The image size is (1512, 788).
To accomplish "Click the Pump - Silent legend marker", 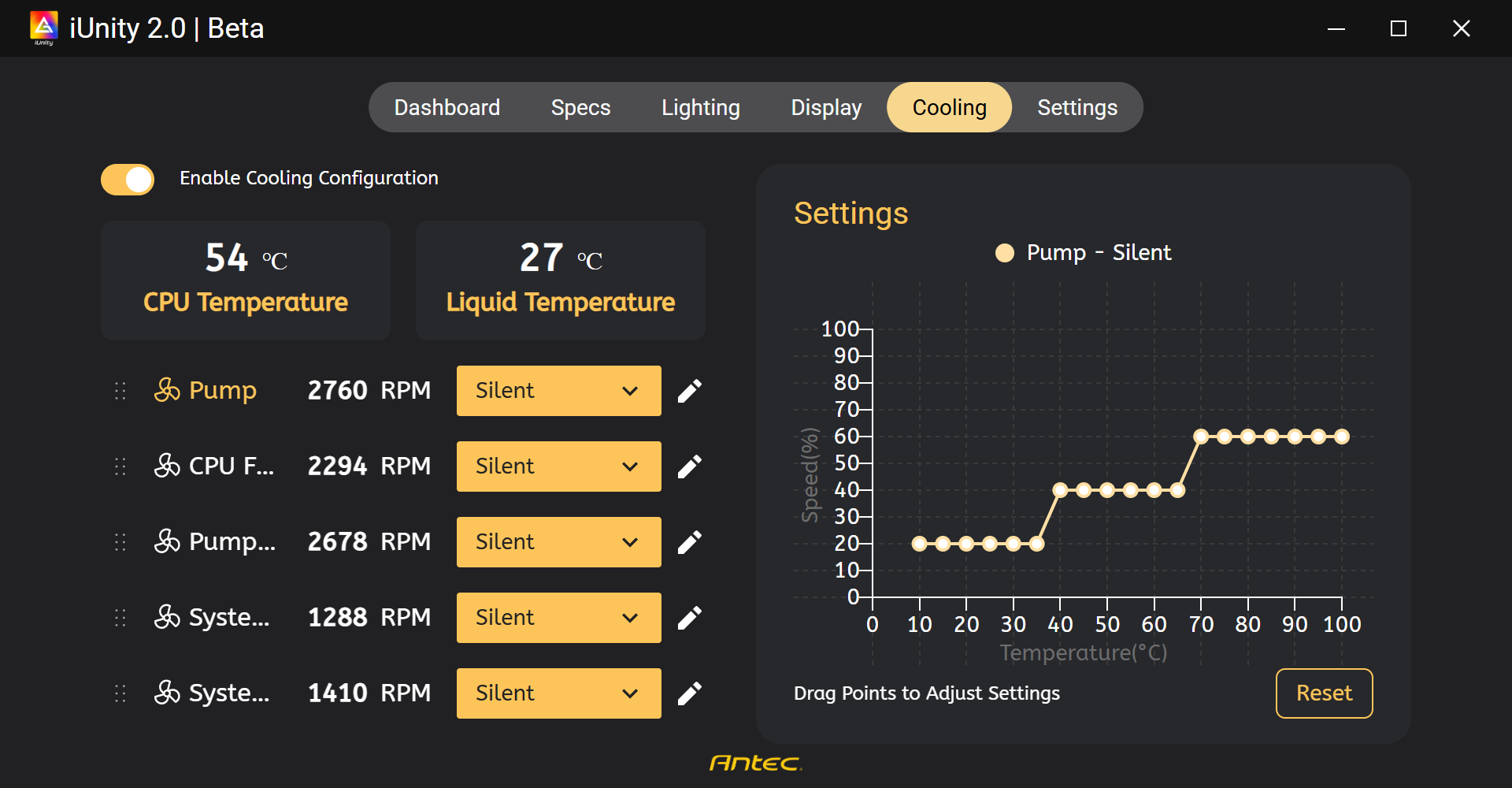I will (1005, 253).
